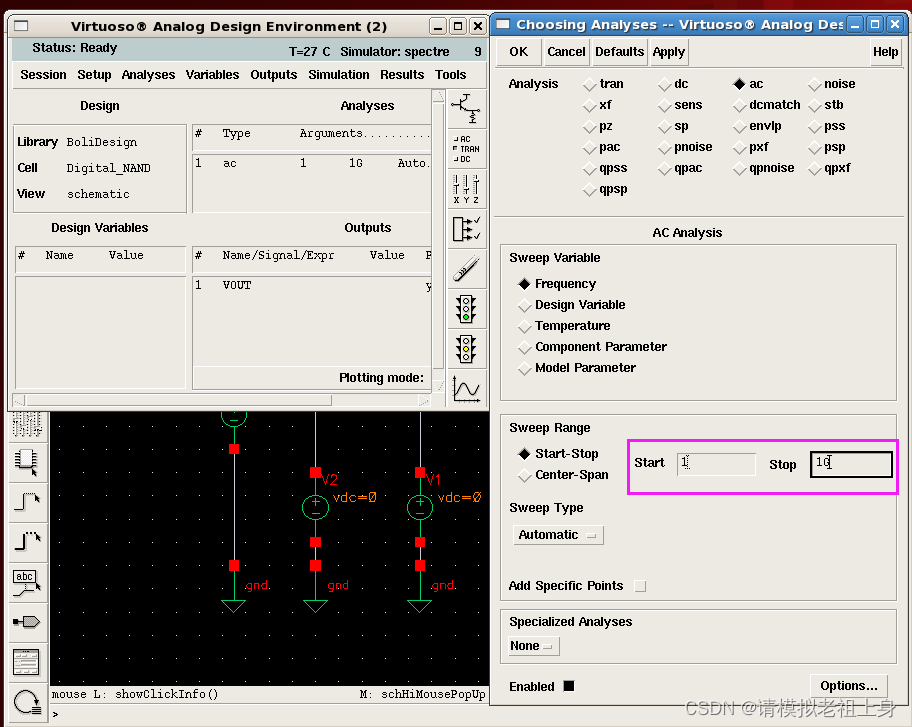This screenshot has width=912, height=727.
Task: Click the setup outputs icon
Action: (x=466, y=229)
